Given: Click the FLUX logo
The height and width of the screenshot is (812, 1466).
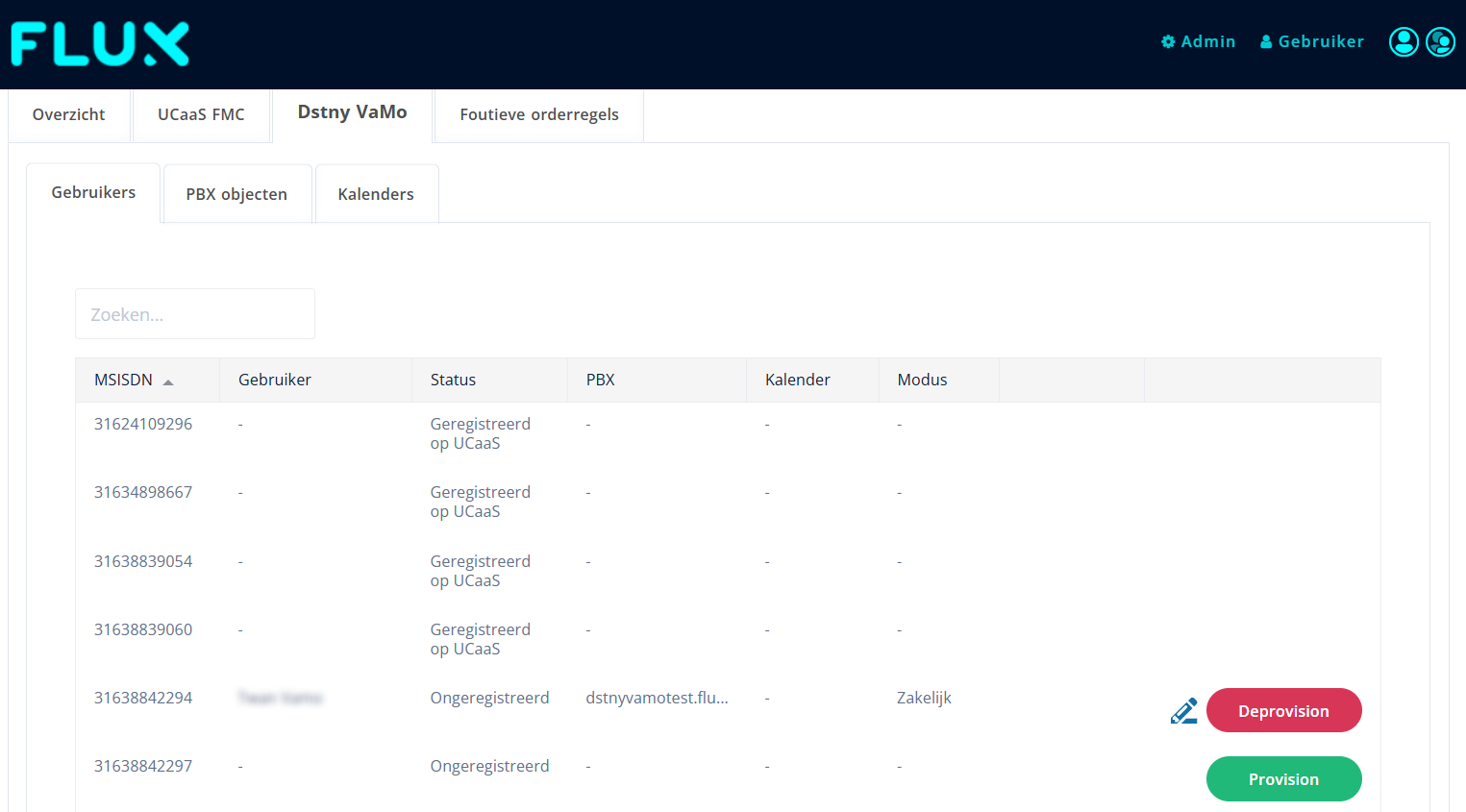Looking at the screenshot, I should tap(100, 44).
